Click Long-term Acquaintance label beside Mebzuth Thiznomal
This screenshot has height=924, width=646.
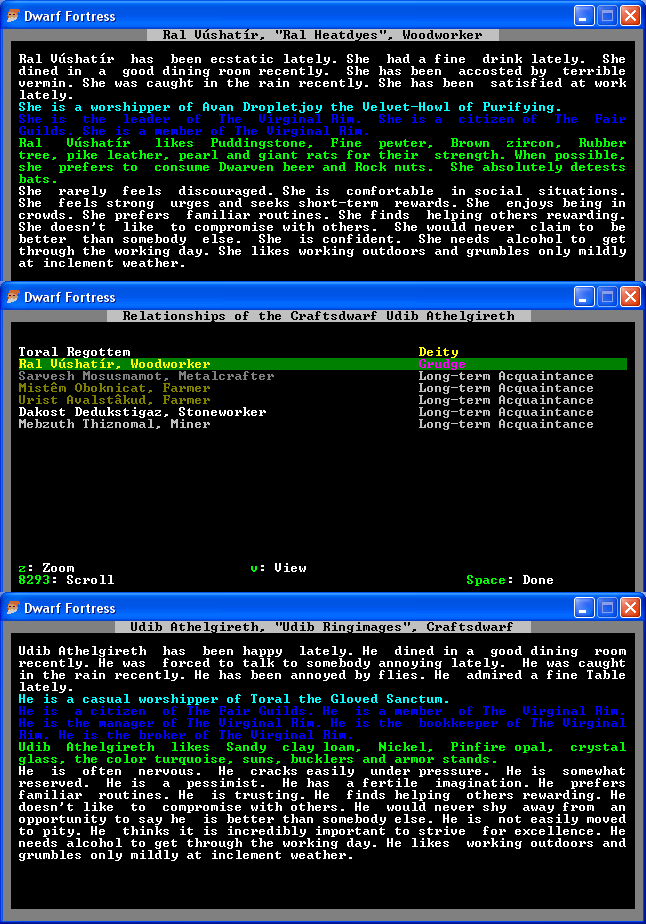click(x=506, y=424)
